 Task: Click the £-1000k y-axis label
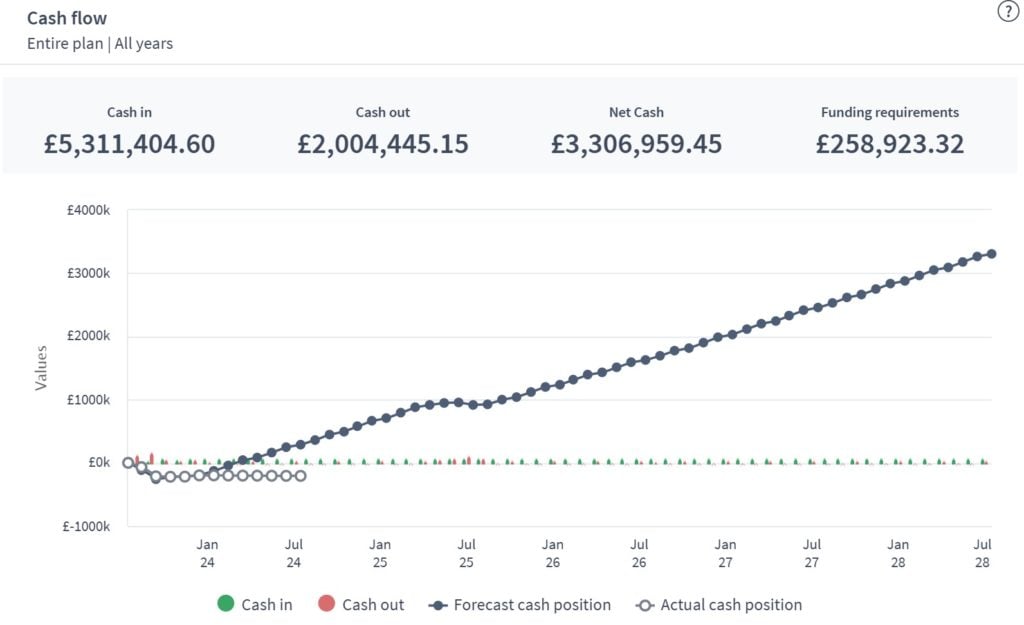pyautogui.click(x=87, y=526)
